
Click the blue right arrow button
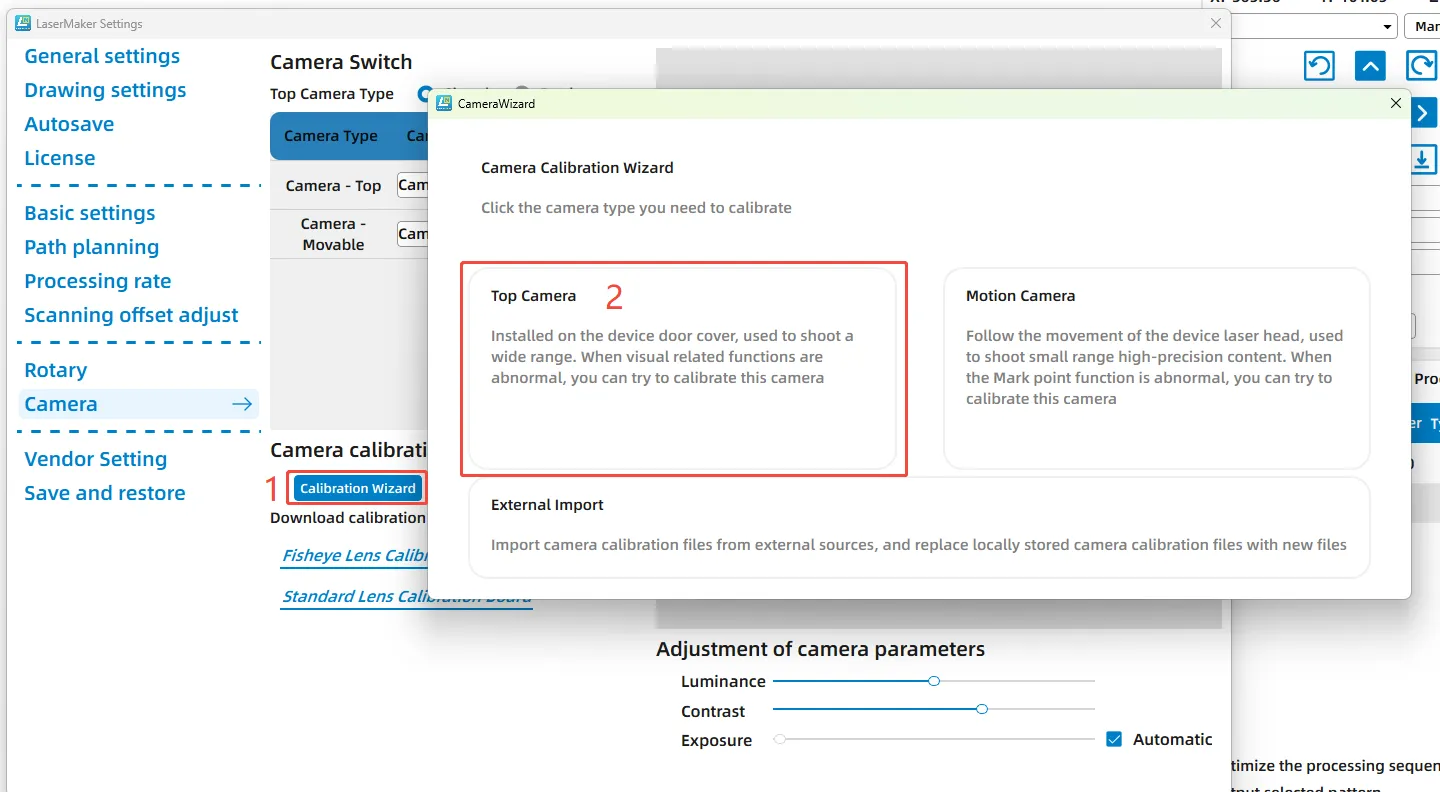[x=1423, y=114]
